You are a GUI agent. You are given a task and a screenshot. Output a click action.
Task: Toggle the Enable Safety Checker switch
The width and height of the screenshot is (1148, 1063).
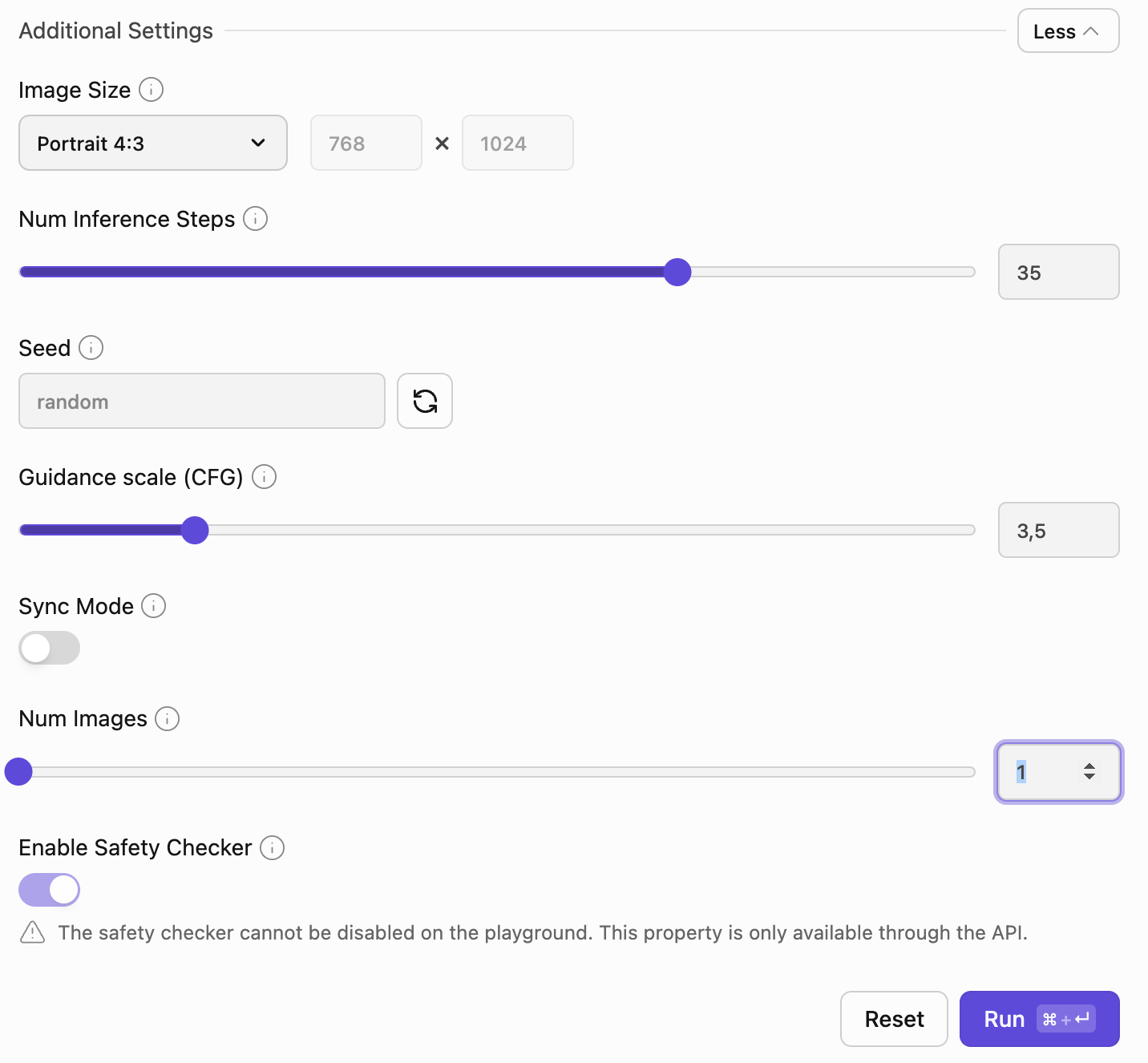[x=50, y=890]
